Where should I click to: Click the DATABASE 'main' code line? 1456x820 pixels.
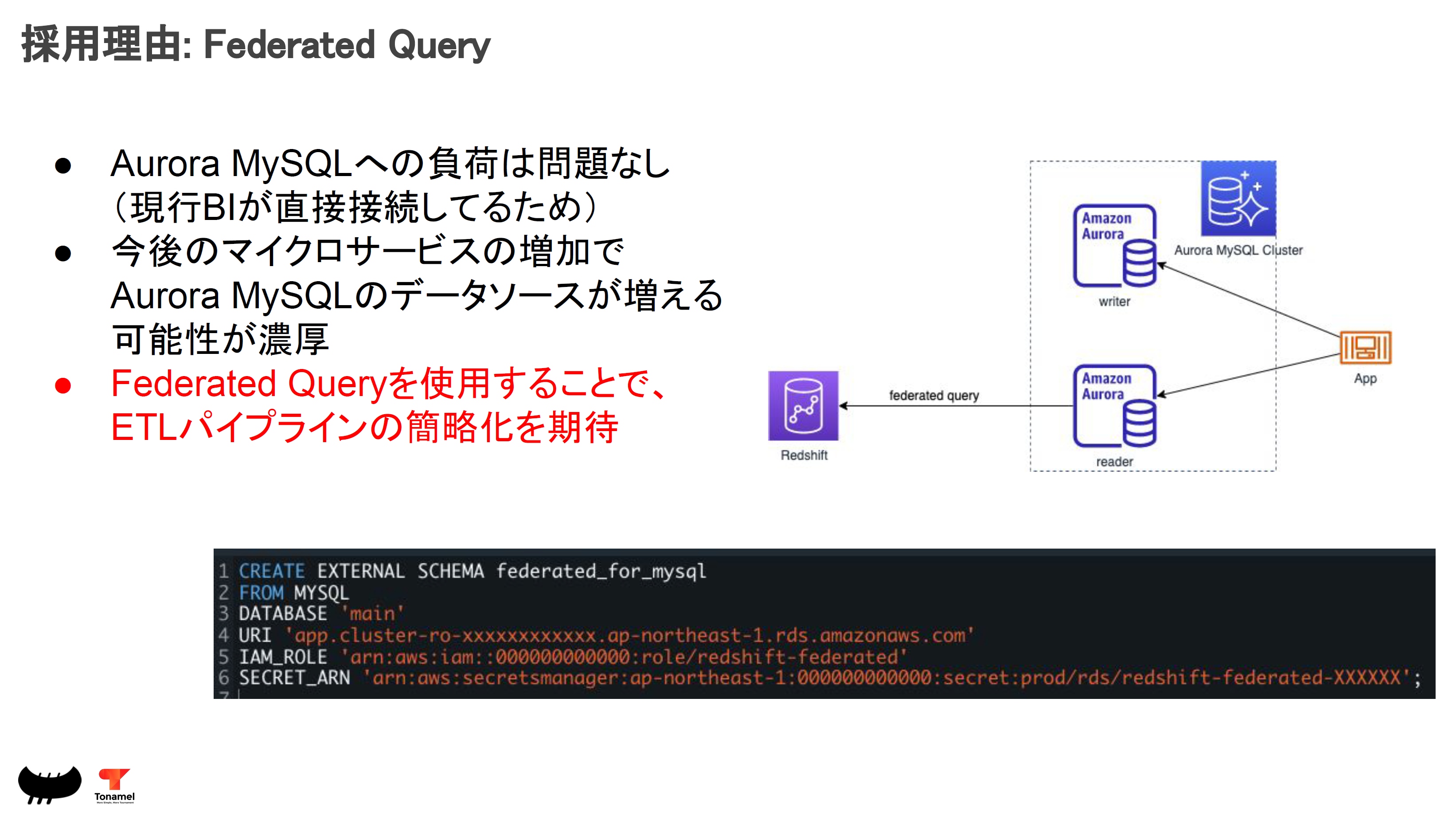coord(320,614)
